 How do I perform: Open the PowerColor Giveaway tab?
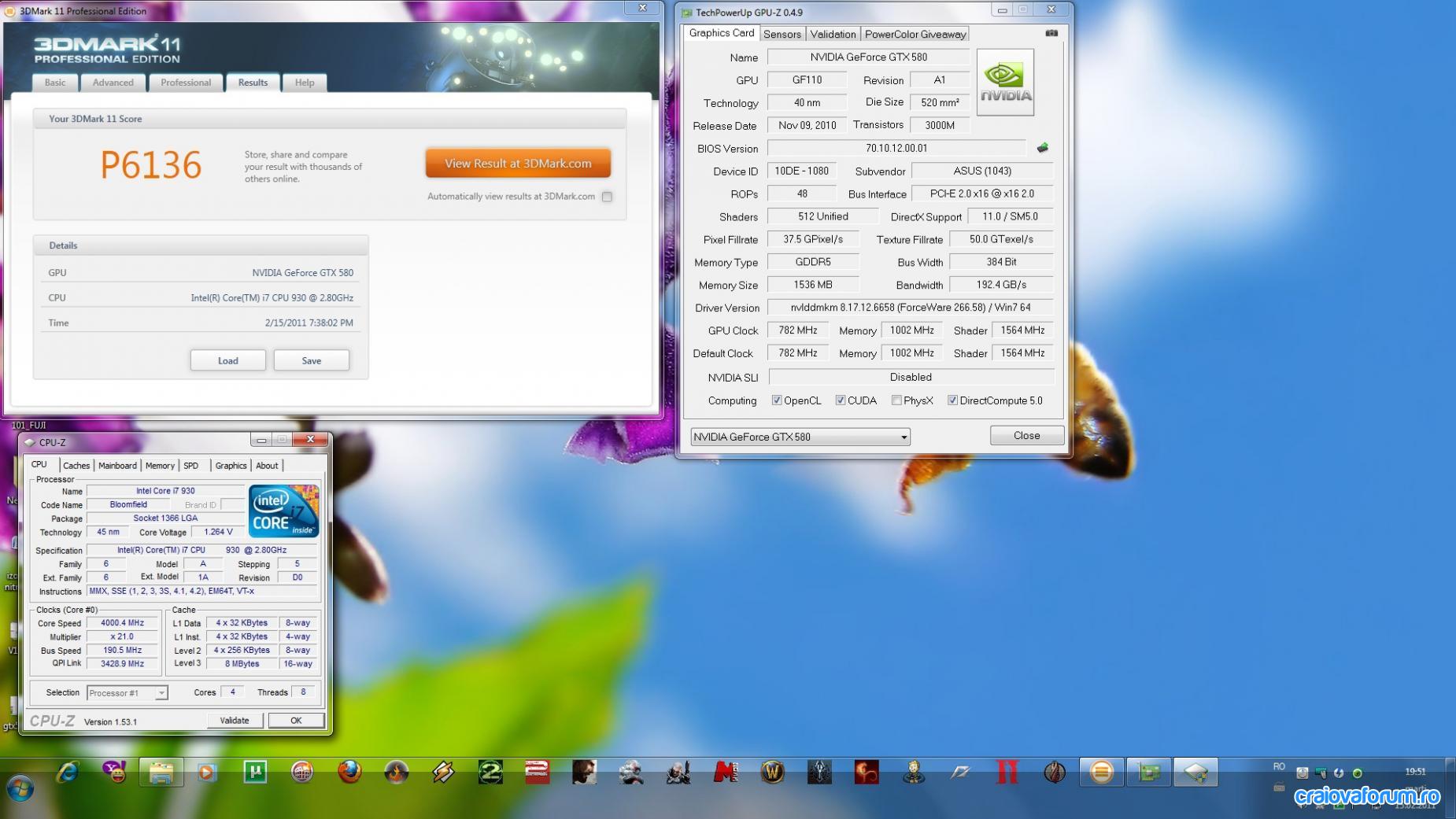click(915, 34)
